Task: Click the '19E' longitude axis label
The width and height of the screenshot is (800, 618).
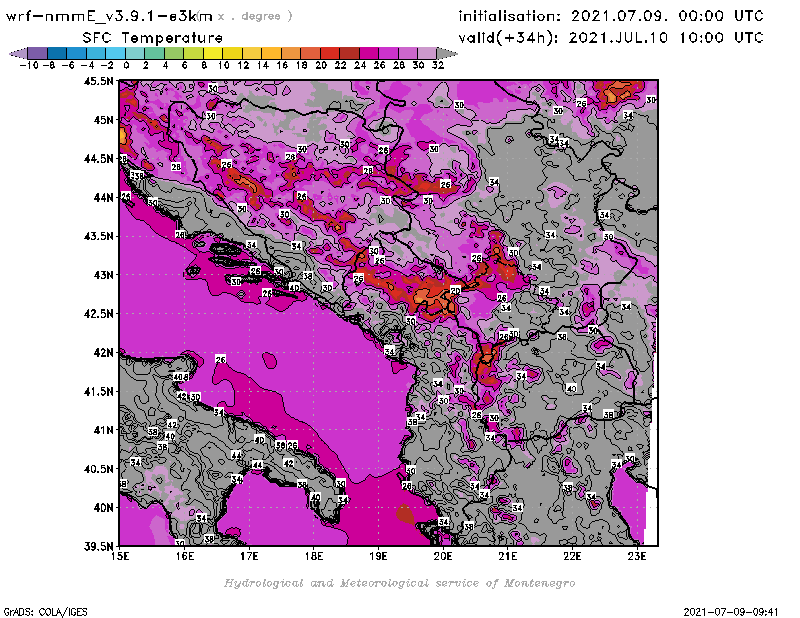Action: click(378, 556)
